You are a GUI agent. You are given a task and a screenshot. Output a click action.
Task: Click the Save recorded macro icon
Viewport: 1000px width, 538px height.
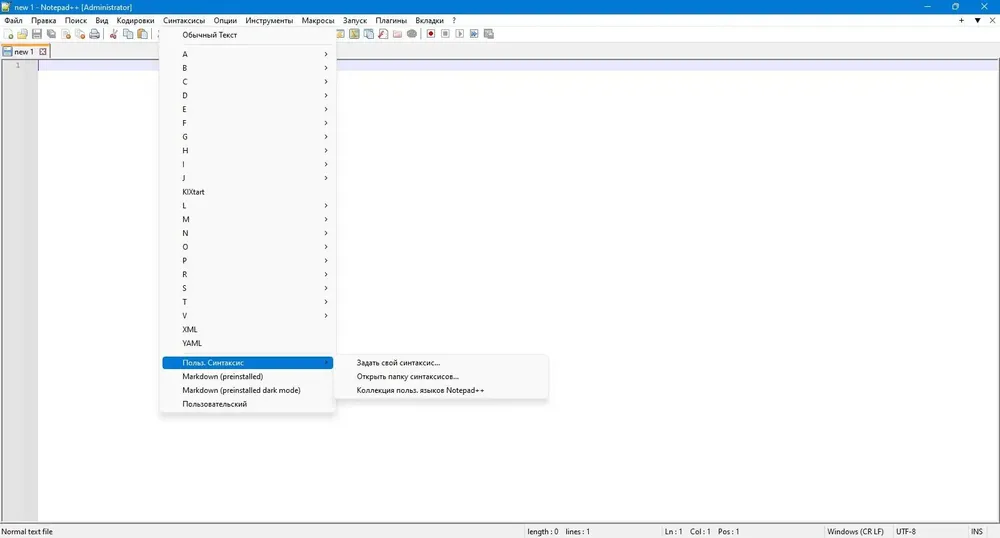489,34
